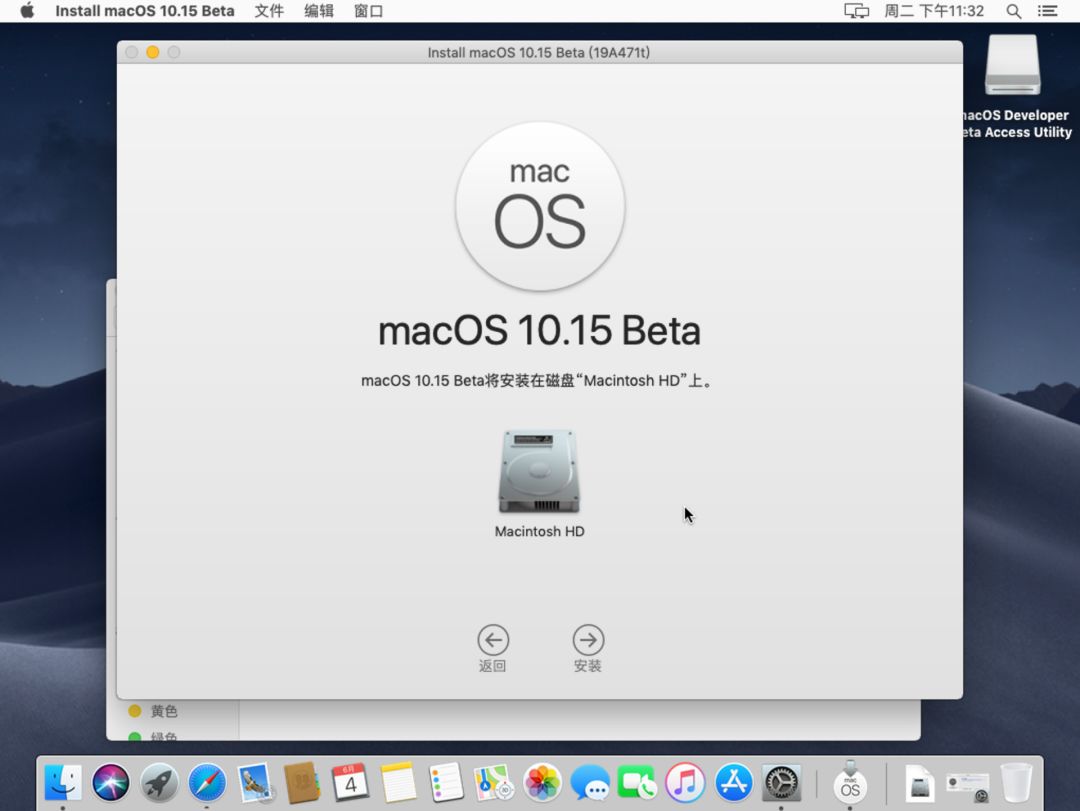The image size is (1080, 811).
Task: Click the screen mirroring icon in menu bar
Action: pos(856,11)
